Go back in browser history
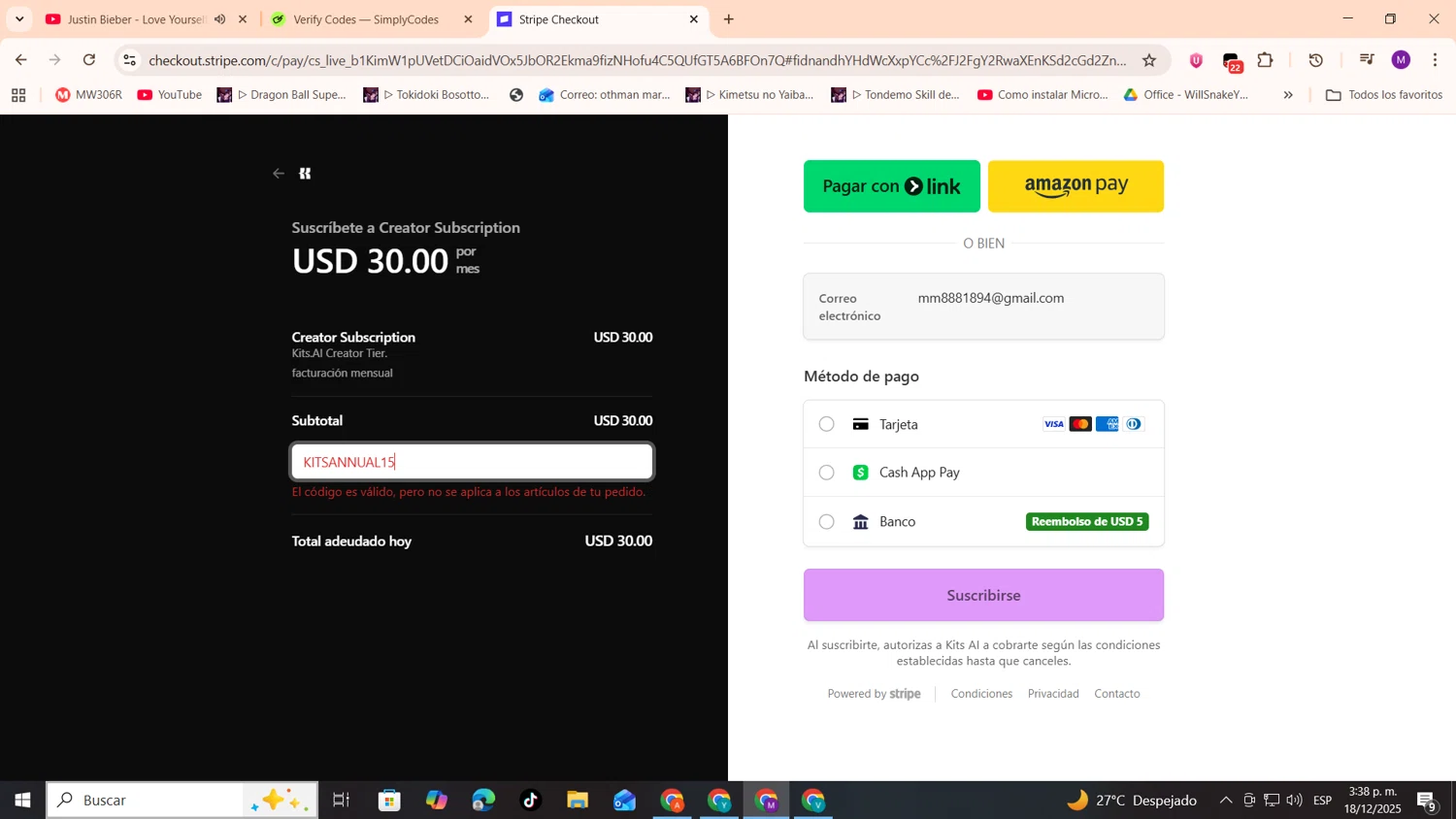The image size is (1456, 819). click(x=21, y=60)
